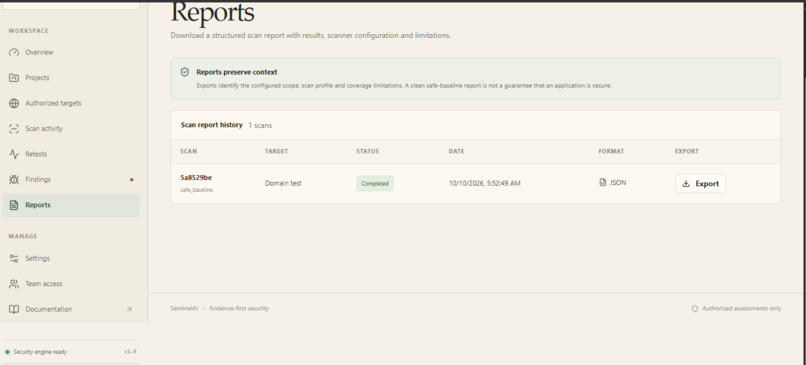Open Settings under Manage

click(70, 259)
